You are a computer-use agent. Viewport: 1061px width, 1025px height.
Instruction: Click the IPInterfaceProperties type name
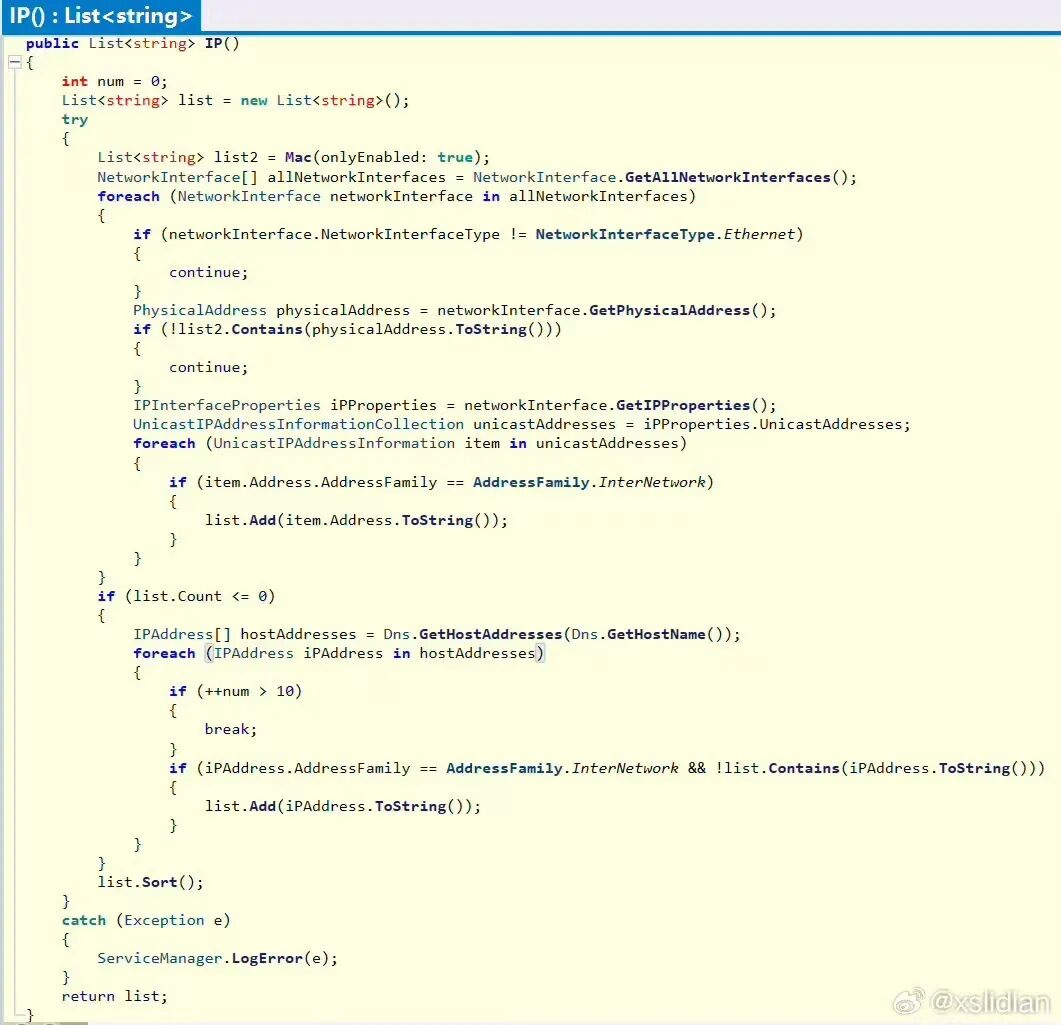(227, 405)
